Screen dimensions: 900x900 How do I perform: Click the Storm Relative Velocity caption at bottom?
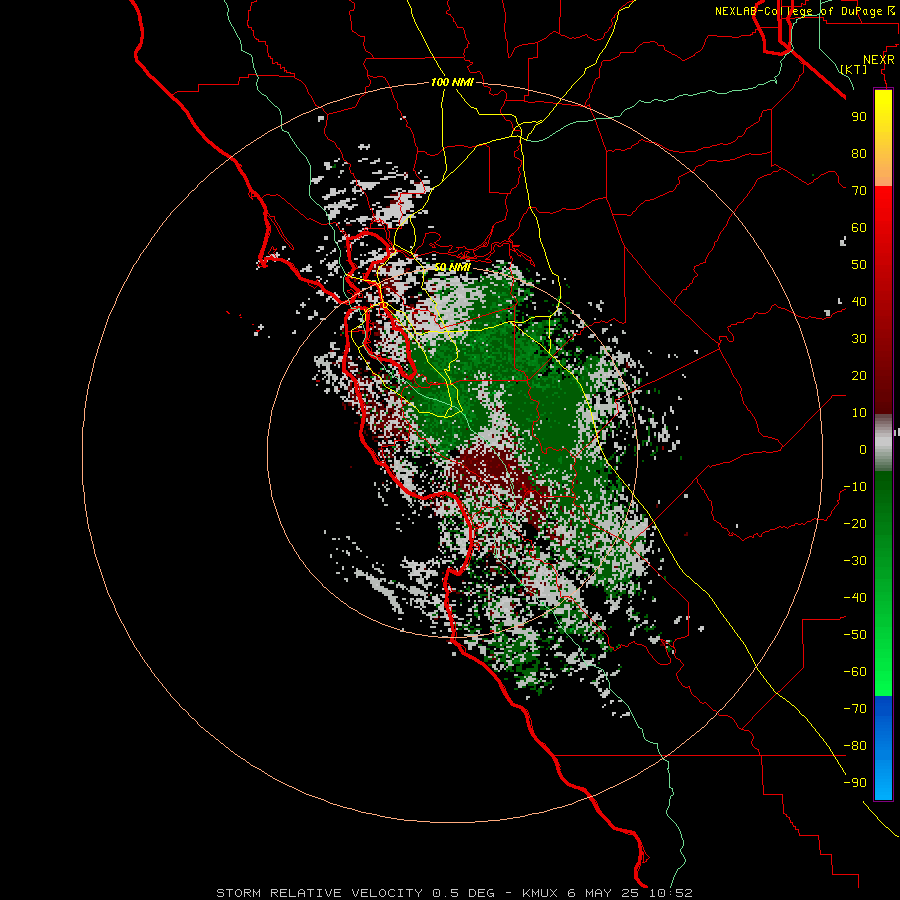pos(454,893)
